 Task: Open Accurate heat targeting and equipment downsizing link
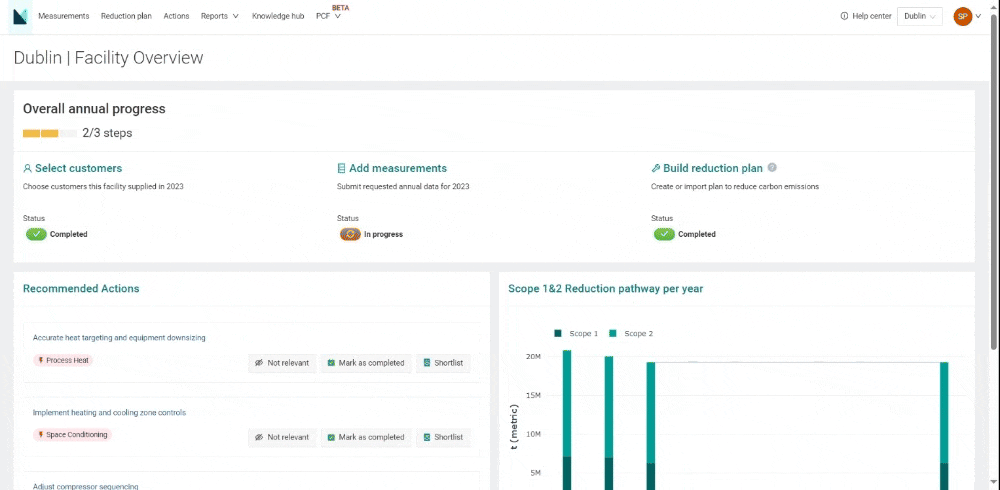(x=119, y=338)
